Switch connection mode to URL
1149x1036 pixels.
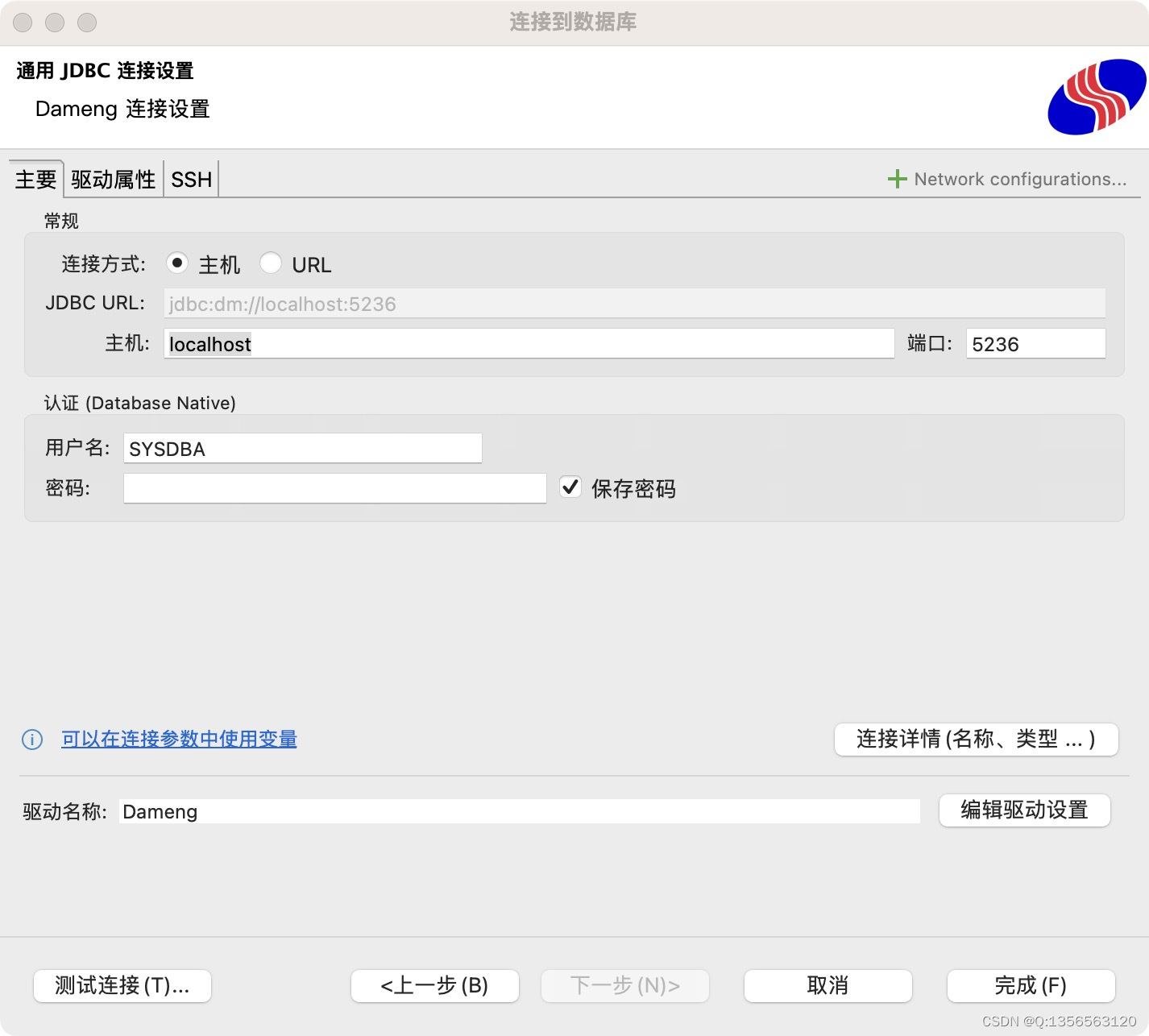pos(272,263)
